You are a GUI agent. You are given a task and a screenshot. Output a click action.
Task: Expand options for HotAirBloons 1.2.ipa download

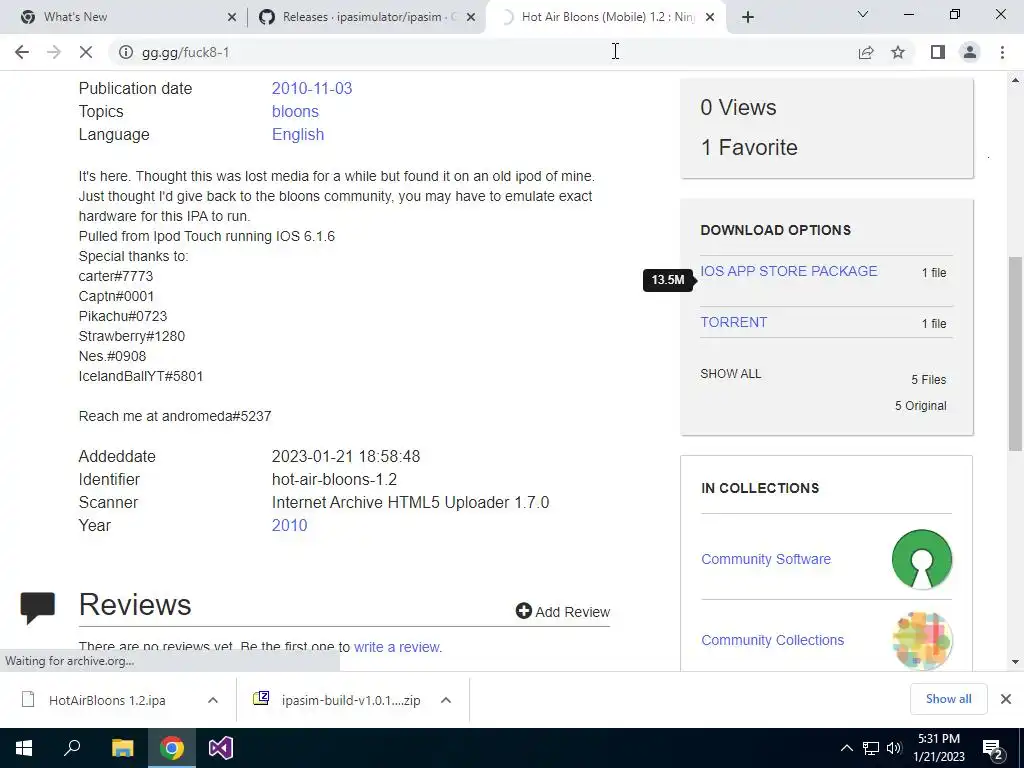pos(212,700)
